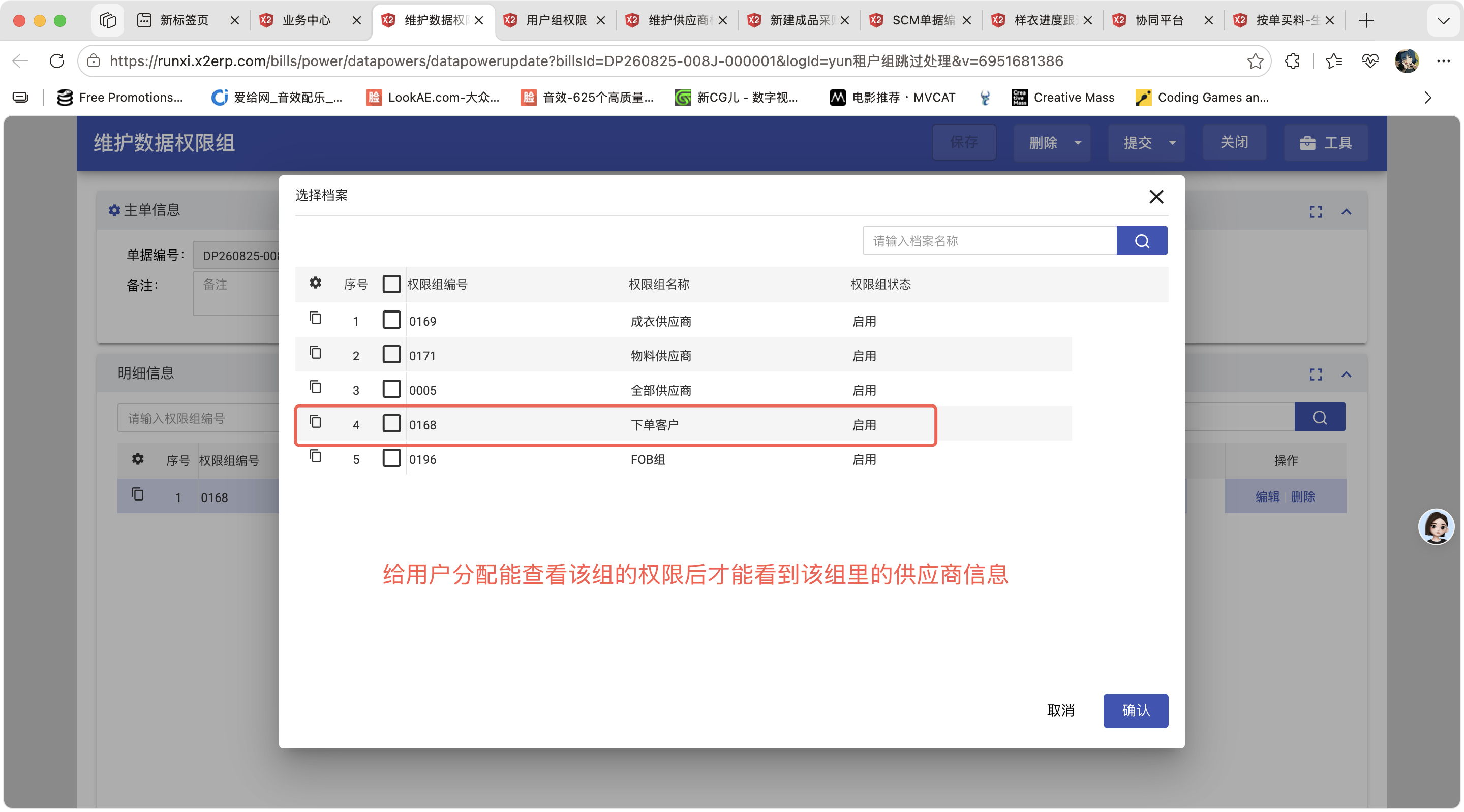Open browser settings three-dot menu

[x=1443, y=61]
